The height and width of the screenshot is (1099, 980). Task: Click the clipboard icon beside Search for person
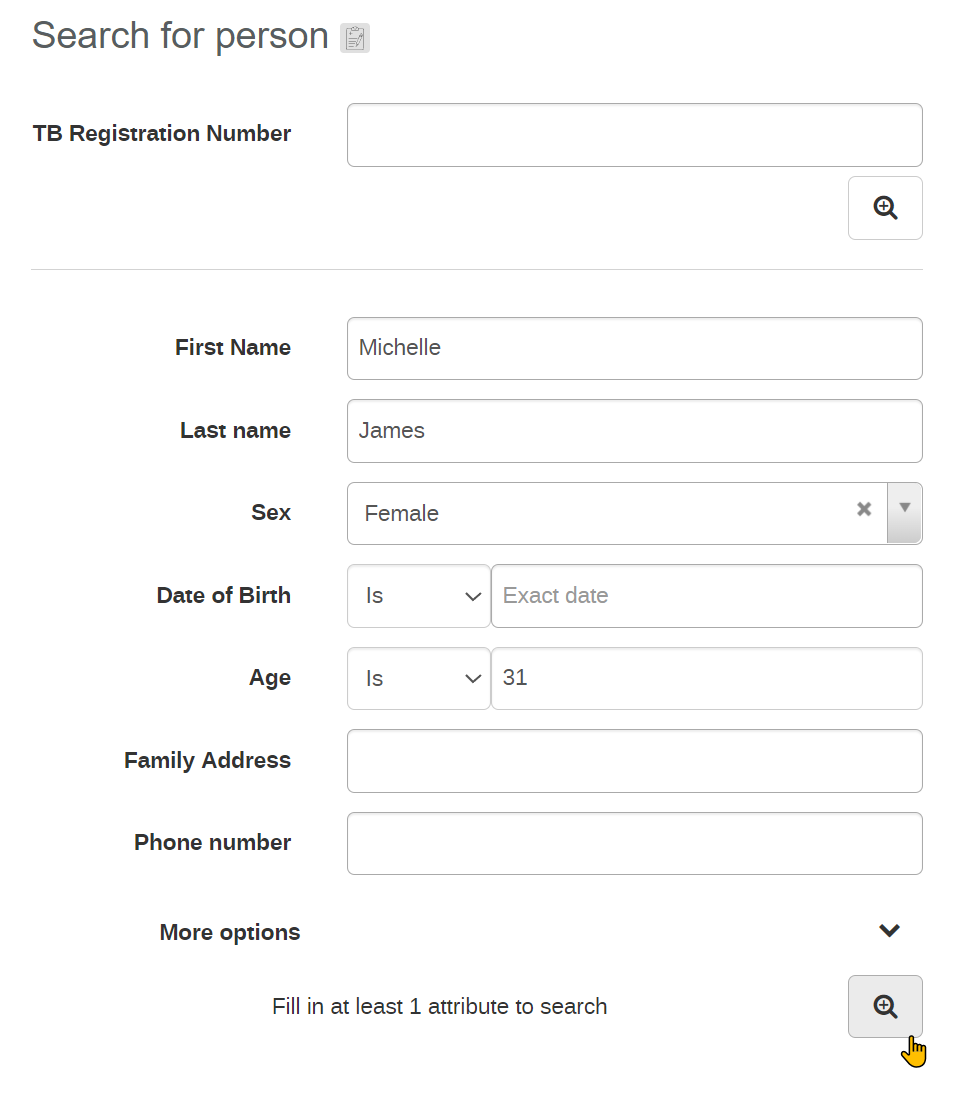(x=355, y=38)
